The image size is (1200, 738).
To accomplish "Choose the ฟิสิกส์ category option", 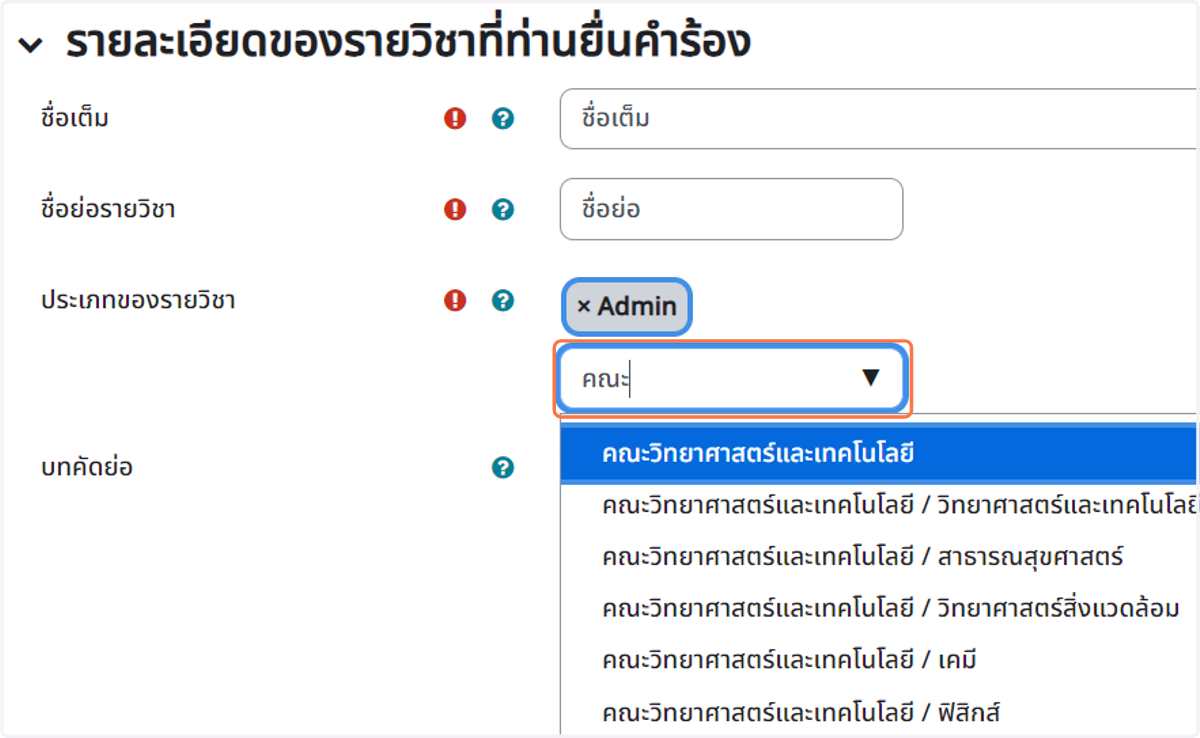I will [x=878, y=712].
